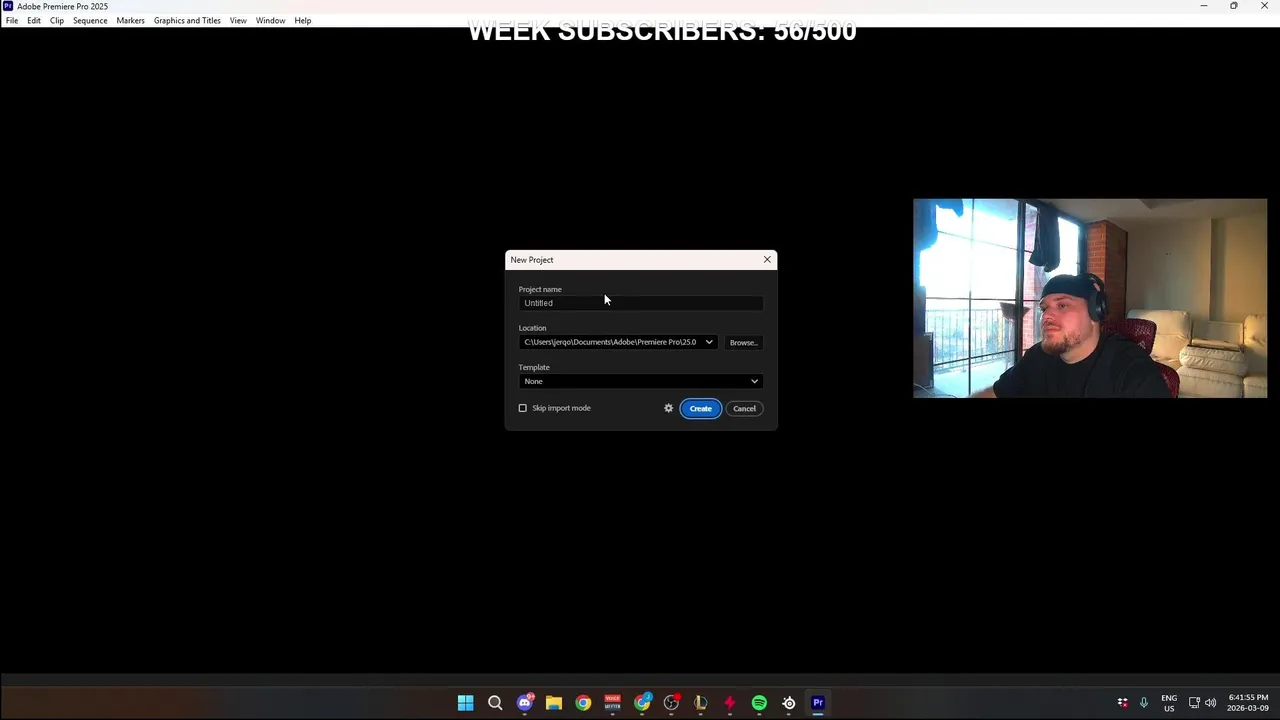
Task: Click the ENG US language indicator
Action: coord(1169,703)
